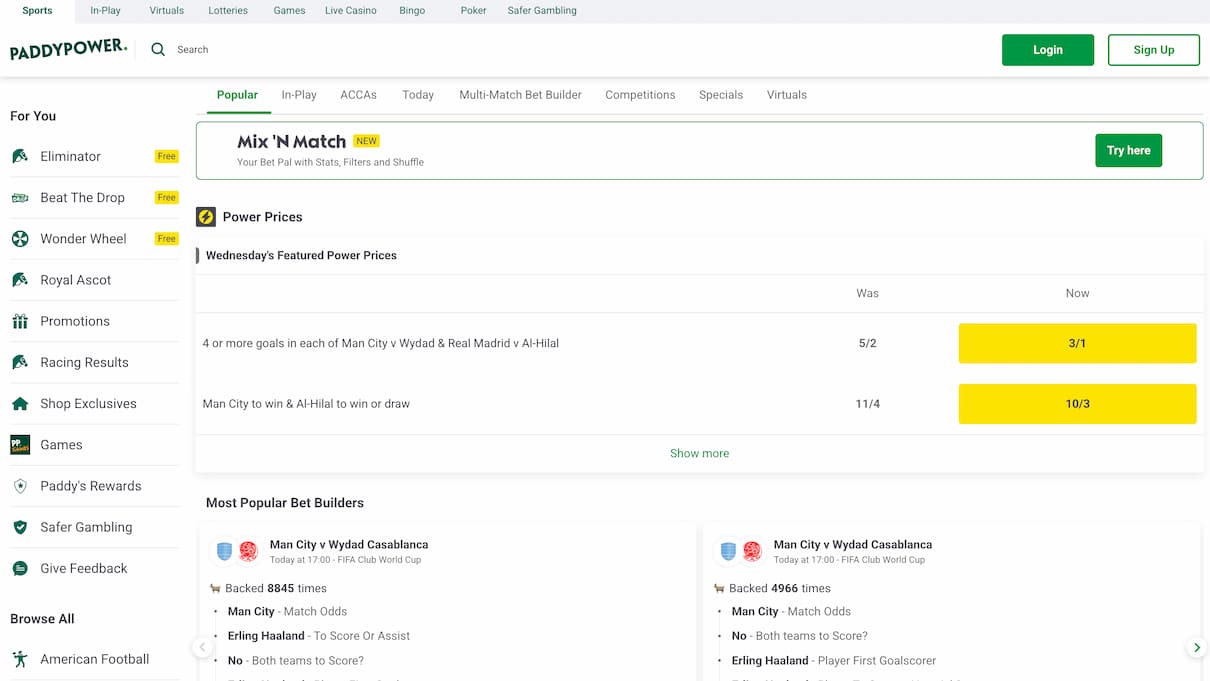Viewport: 1210px width, 681px height.
Task: Click the former price 11/4
Action: 867,404
